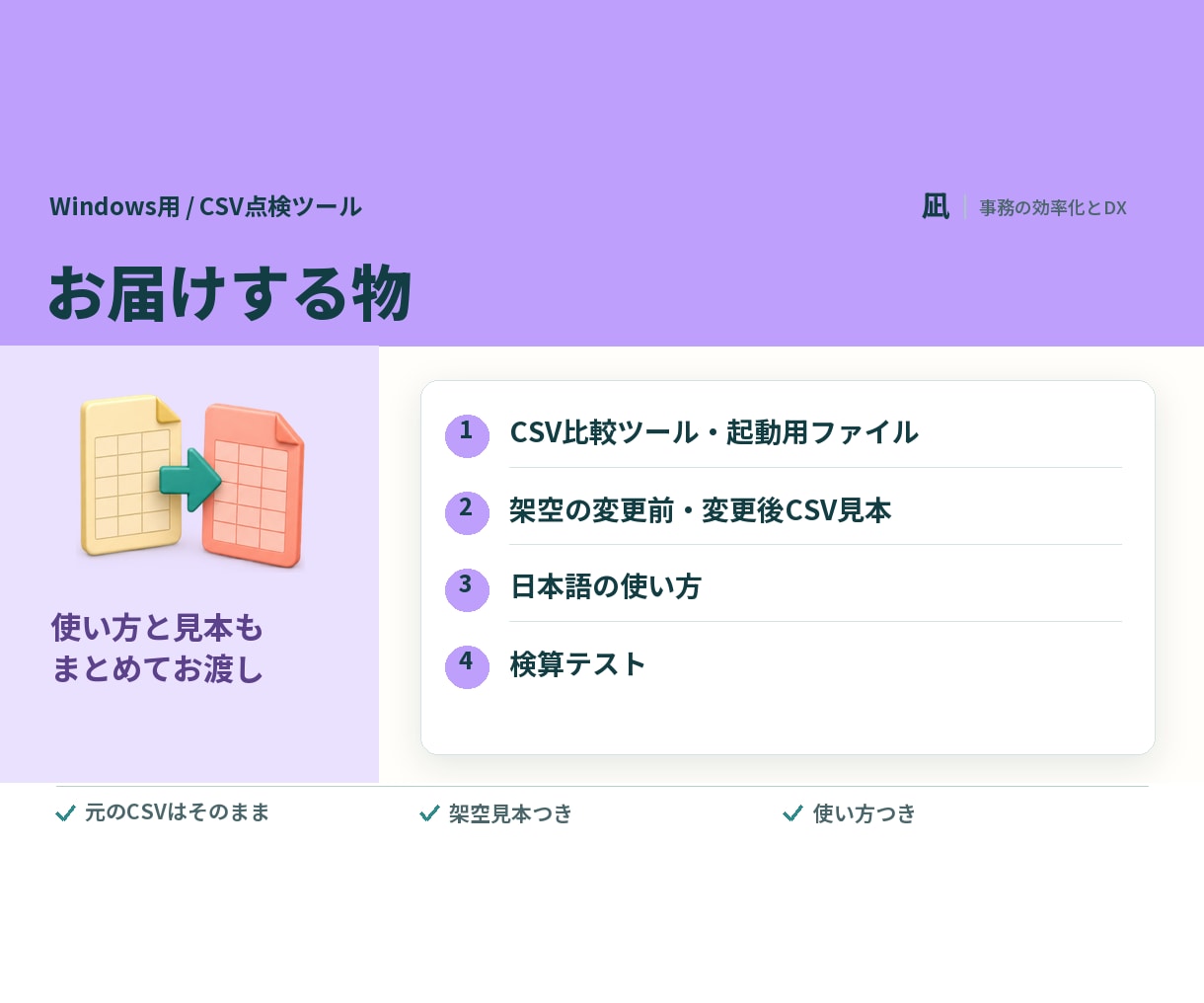Viewport: 1204px width, 1003px height.
Task: Click the number 4 circle badge
Action: pyautogui.click(x=467, y=666)
